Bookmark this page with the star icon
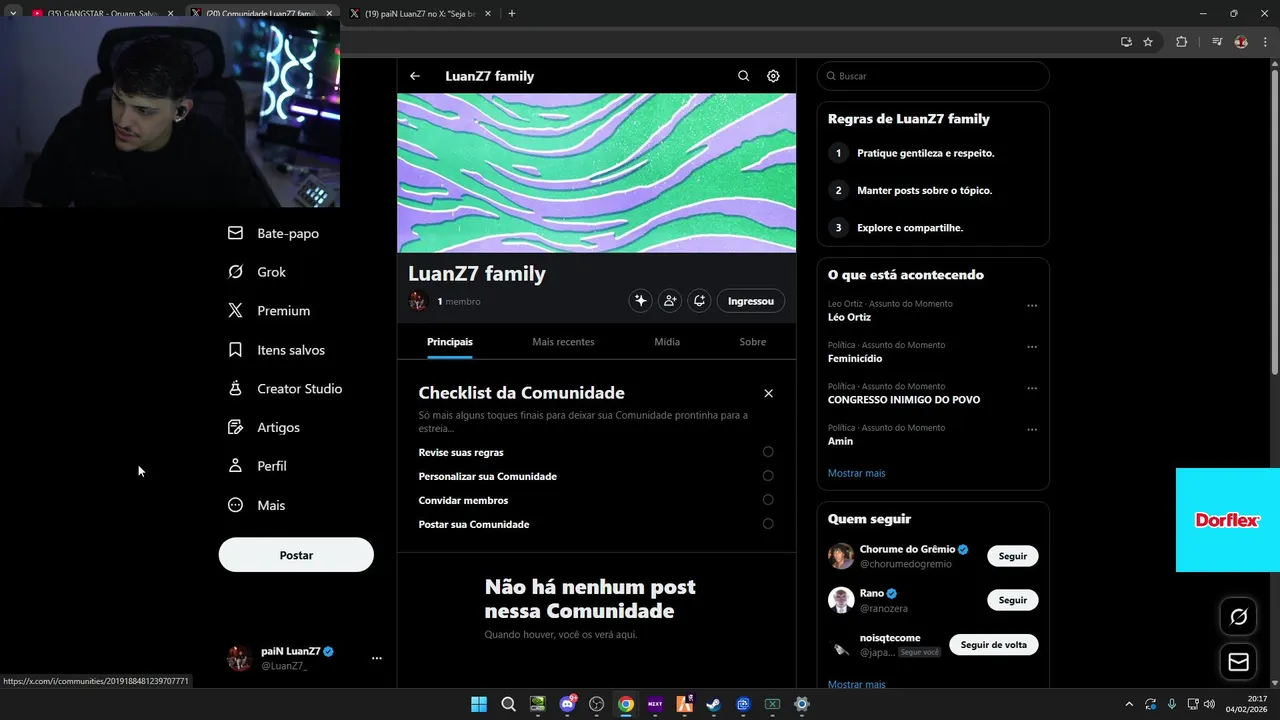The width and height of the screenshot is (1280, 720). click(1148, 42)
